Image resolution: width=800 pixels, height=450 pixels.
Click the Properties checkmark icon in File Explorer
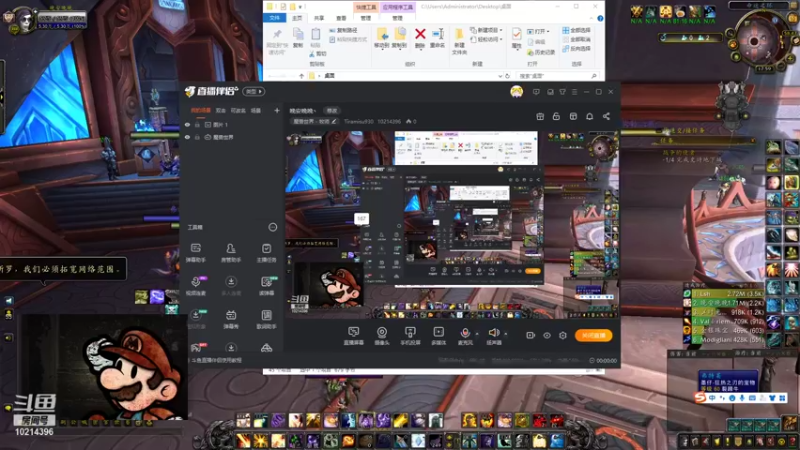point(516,34)
